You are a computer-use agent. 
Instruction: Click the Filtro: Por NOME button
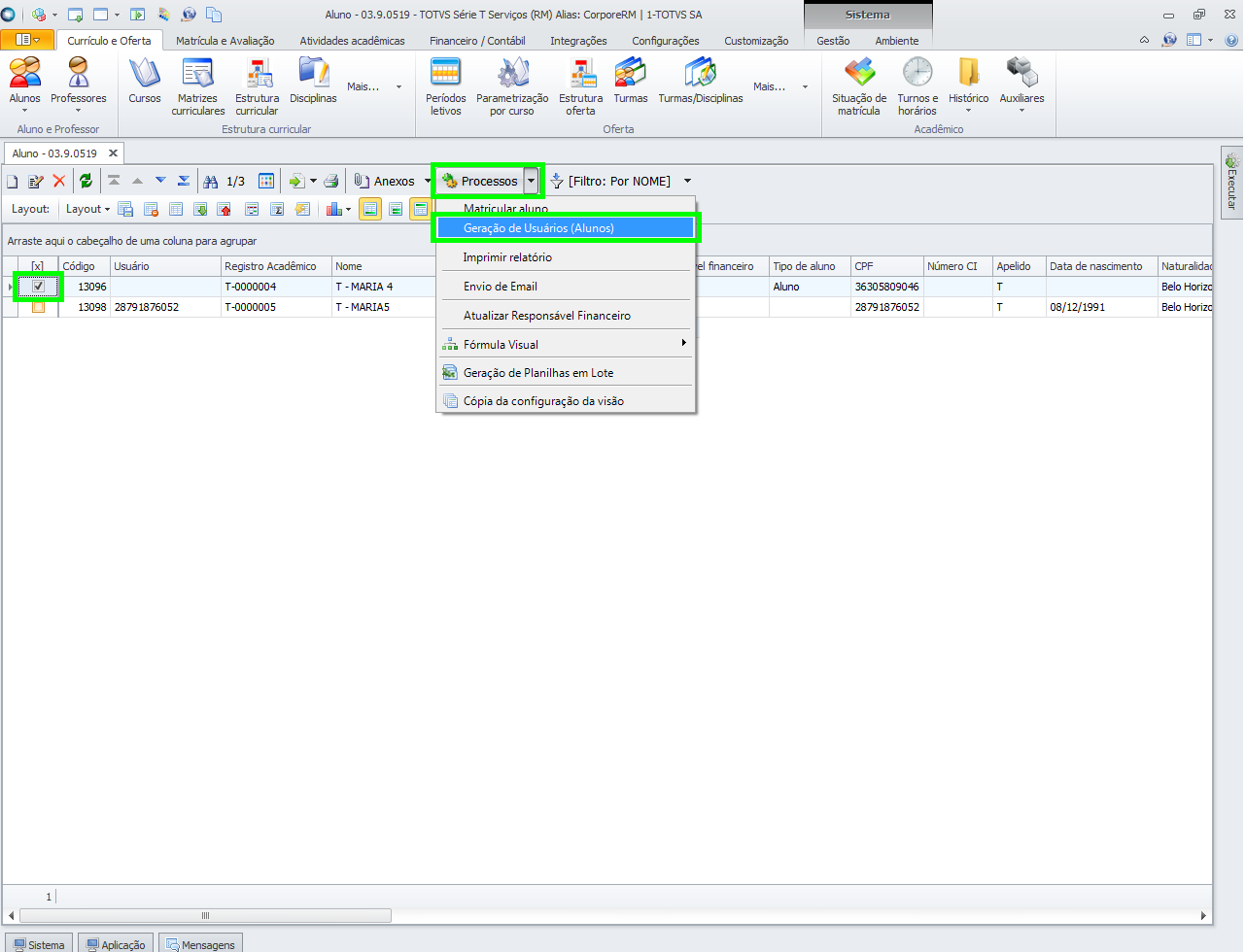tap(611, 181)
